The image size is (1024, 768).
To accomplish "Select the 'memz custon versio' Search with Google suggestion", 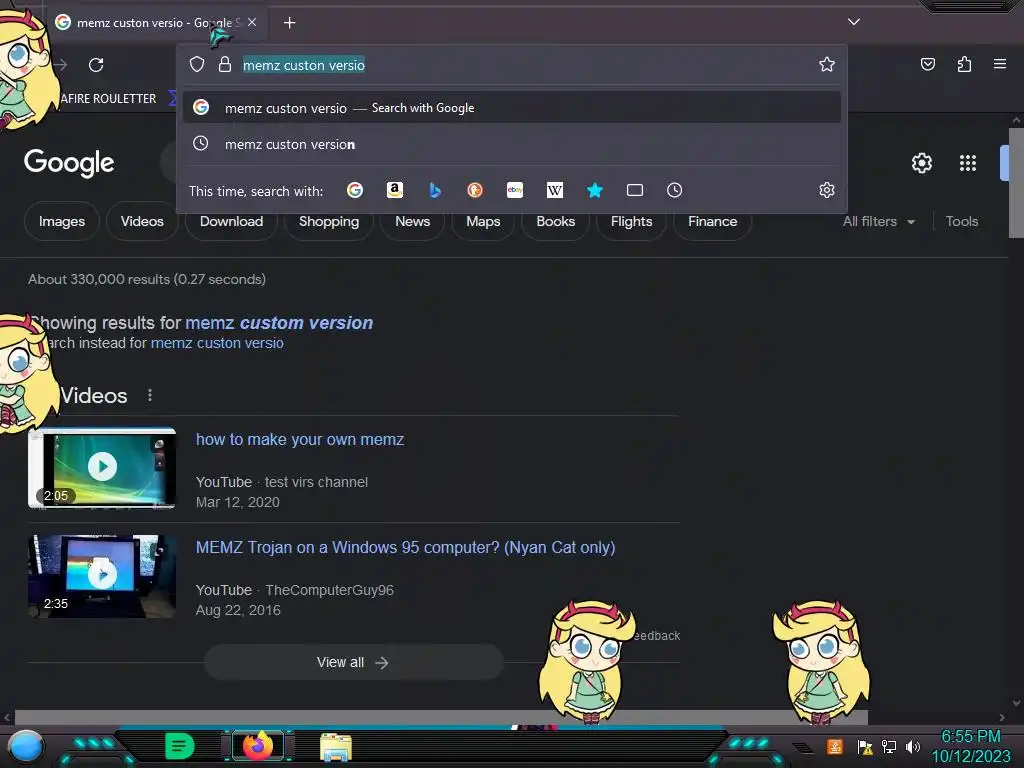I will 512,108.
